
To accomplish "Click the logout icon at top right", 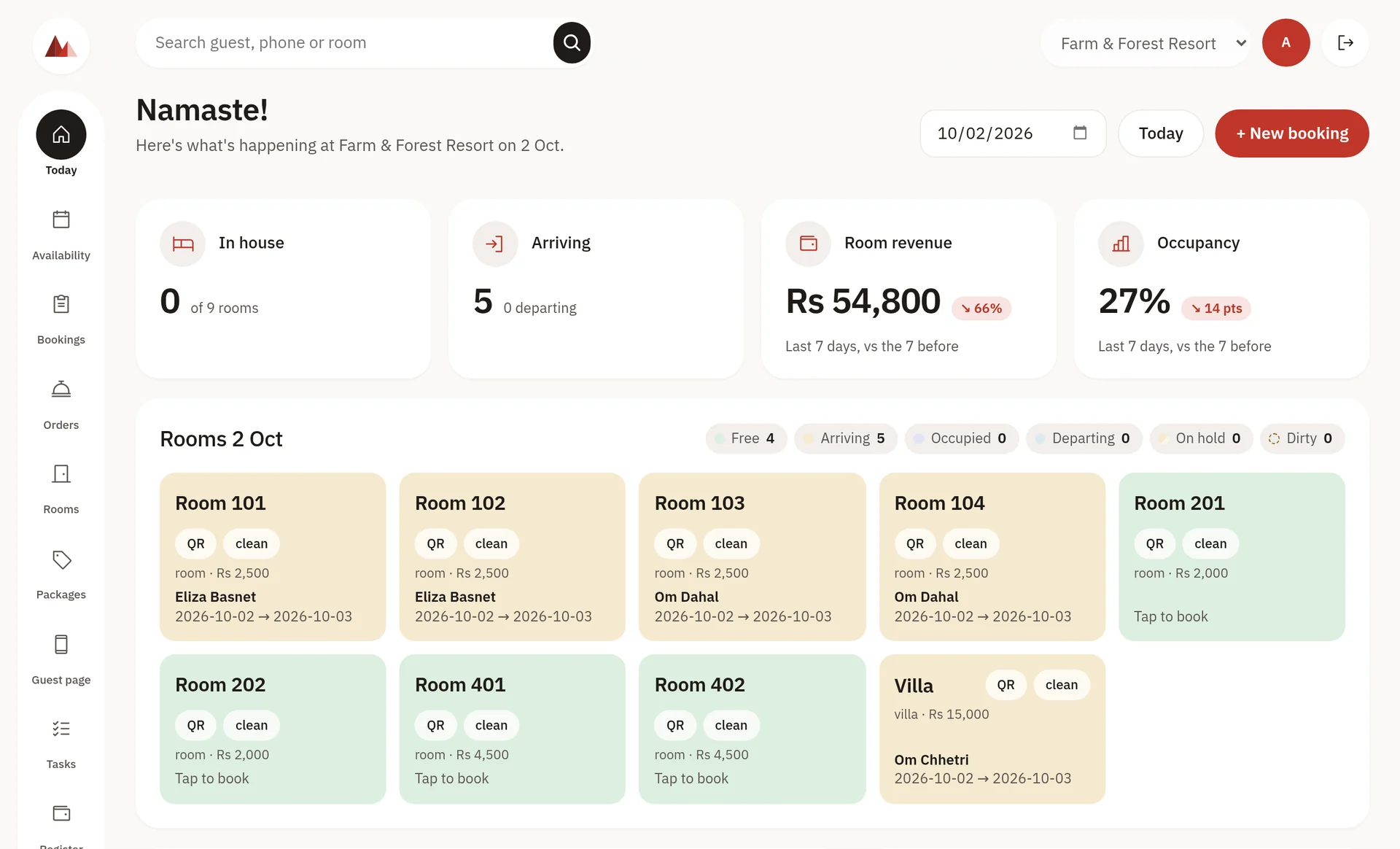I will (x=1345, y=42).
